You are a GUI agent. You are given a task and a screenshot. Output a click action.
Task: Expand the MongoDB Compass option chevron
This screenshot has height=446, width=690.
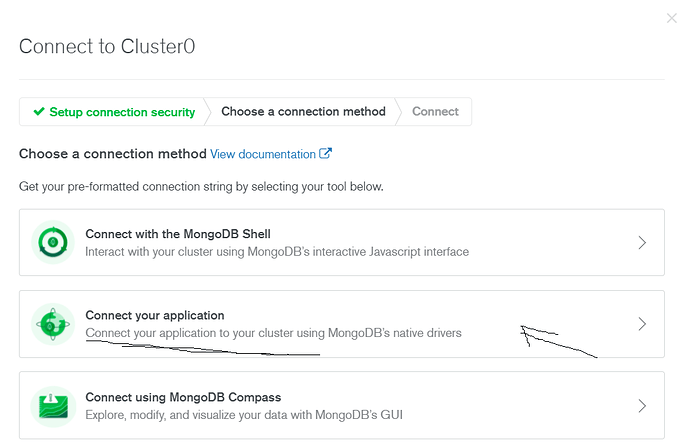(x=642, y=406)
